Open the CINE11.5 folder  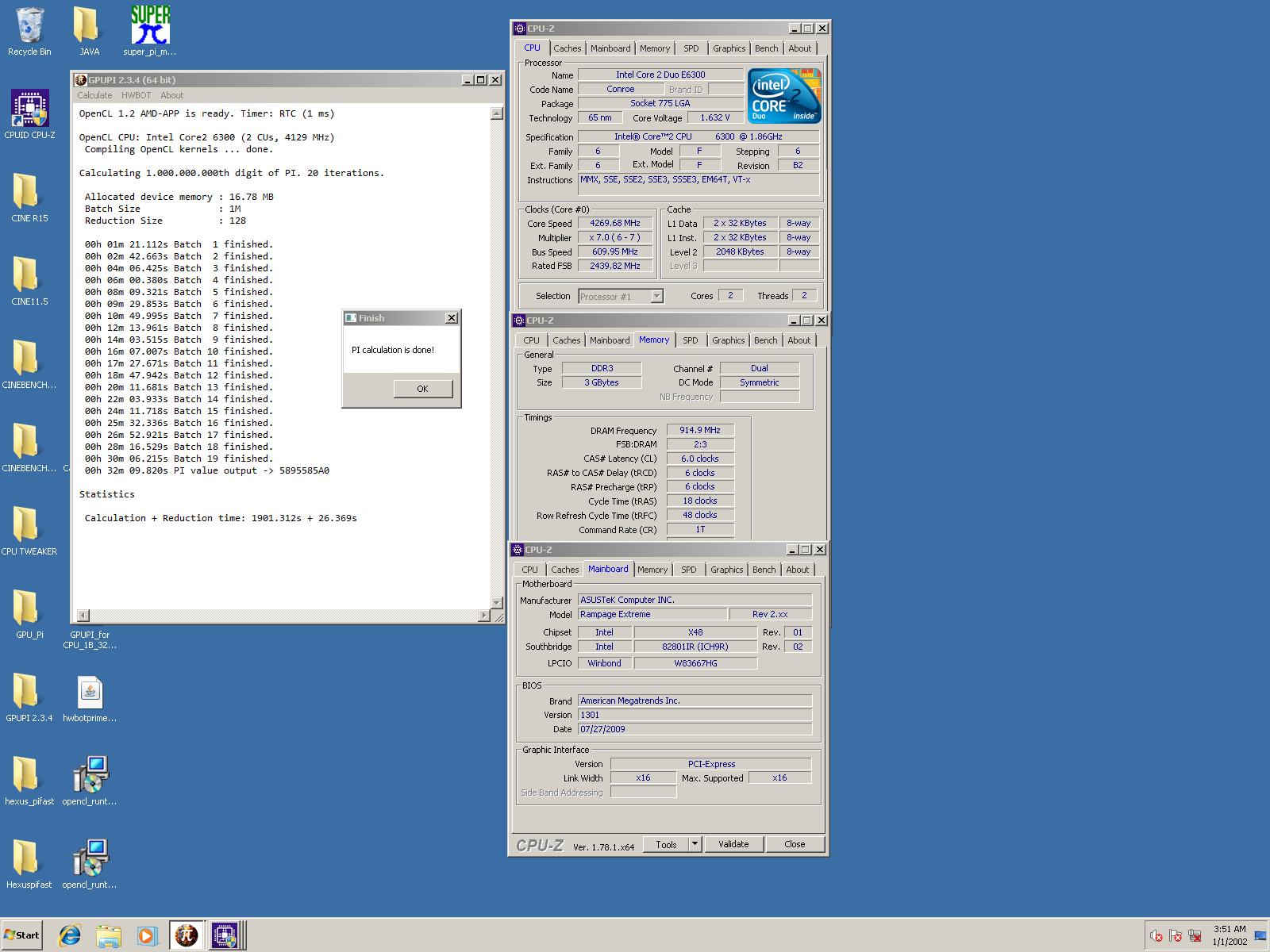29,281
